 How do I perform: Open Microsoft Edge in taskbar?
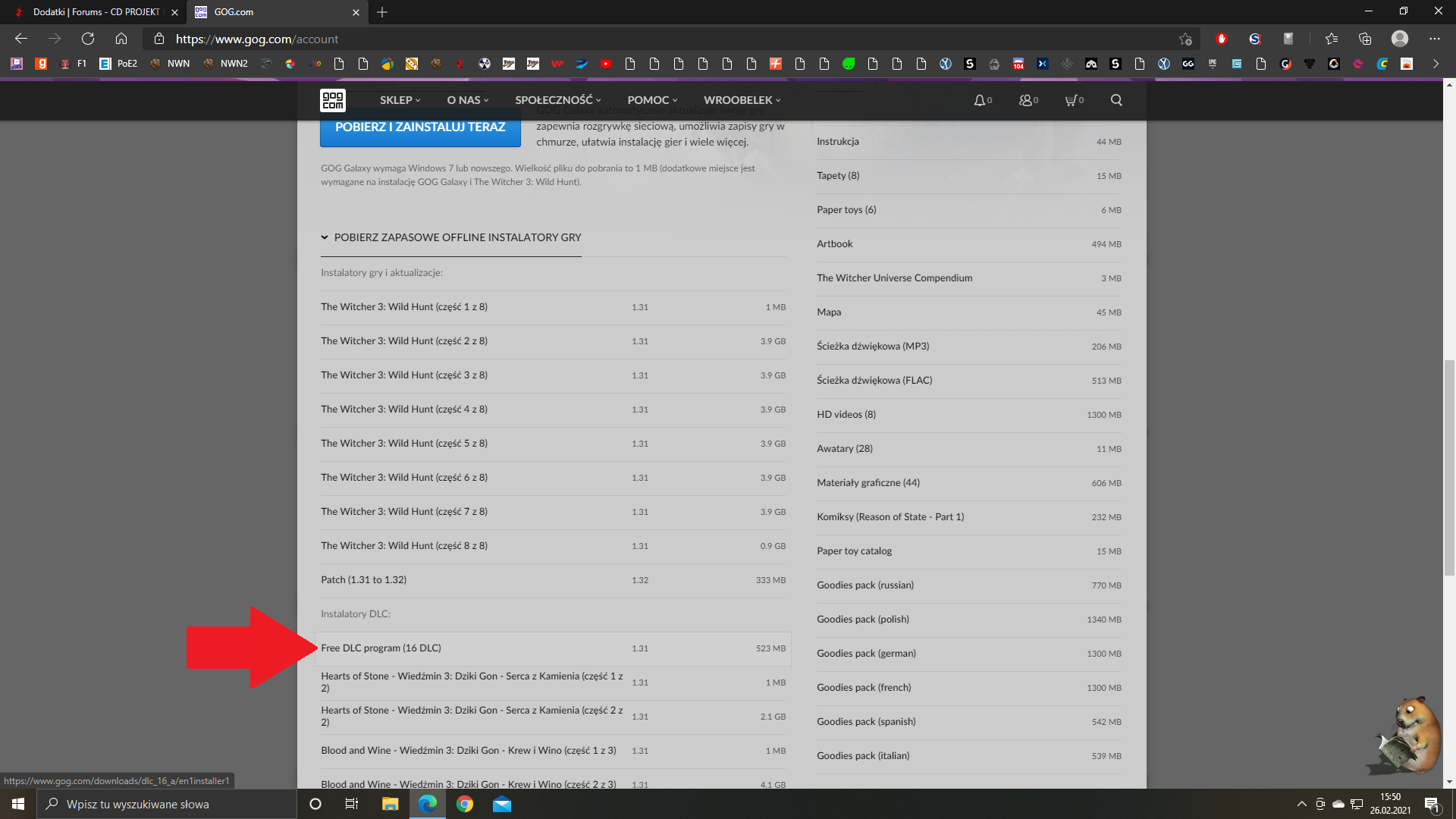click(x=428, y=804)
